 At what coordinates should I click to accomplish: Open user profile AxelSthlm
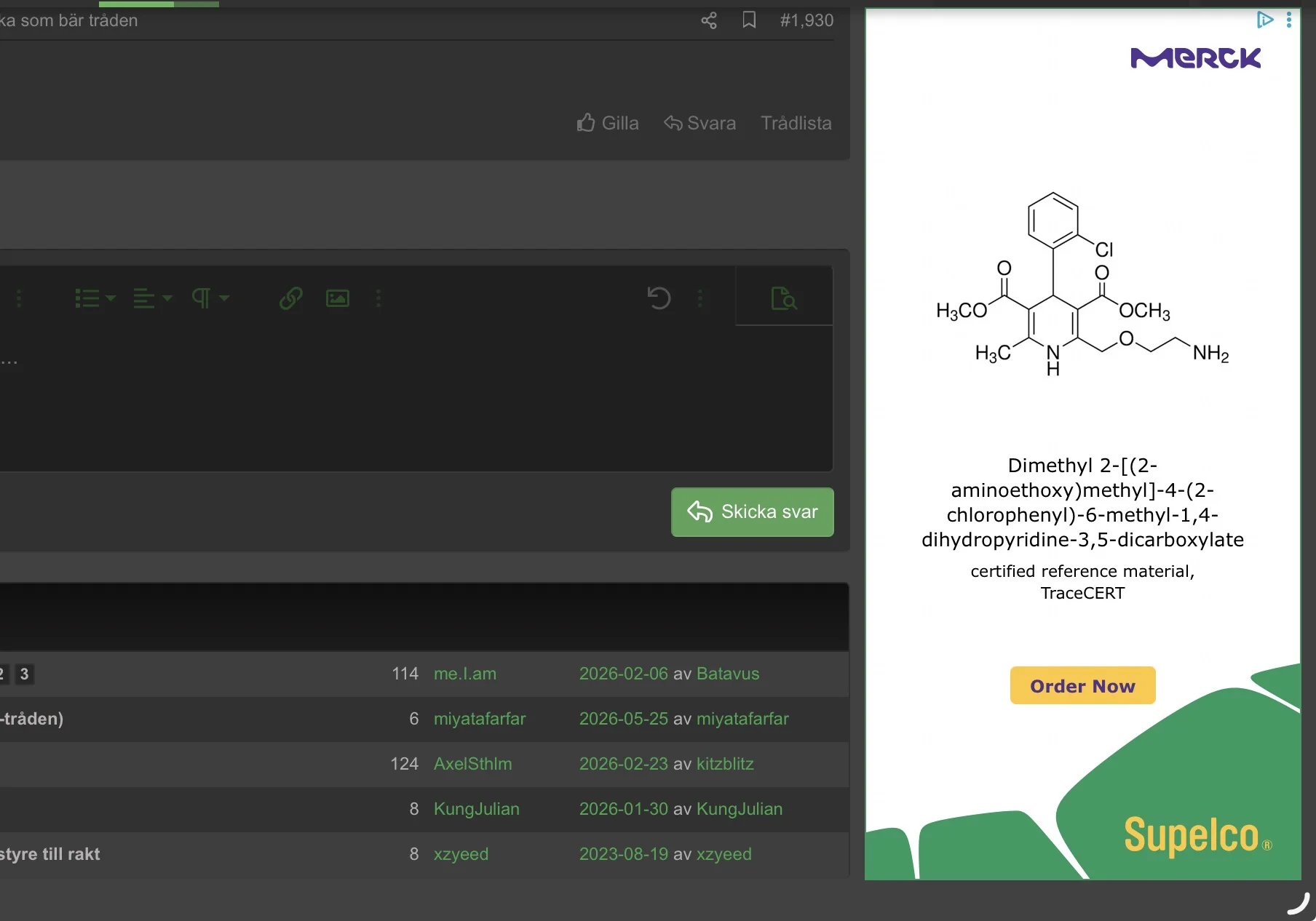point(473,764)
